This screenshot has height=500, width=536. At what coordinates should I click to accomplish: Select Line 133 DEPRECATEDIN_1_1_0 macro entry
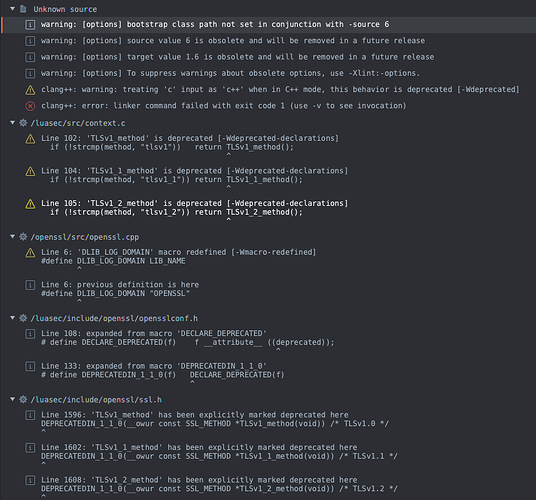click(x=162, y=370)
